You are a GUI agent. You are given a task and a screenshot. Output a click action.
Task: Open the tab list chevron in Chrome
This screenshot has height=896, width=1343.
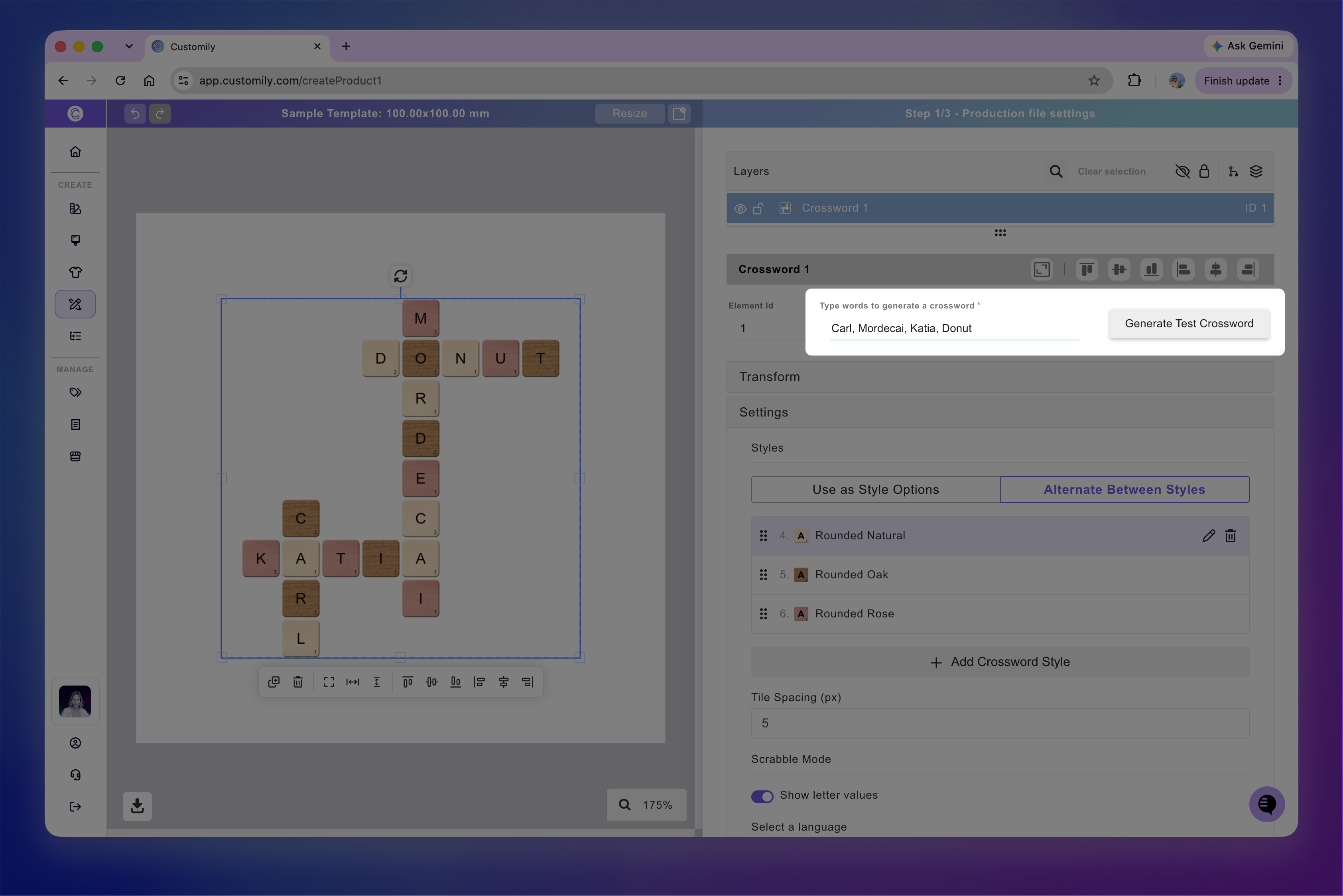(129, 46)
